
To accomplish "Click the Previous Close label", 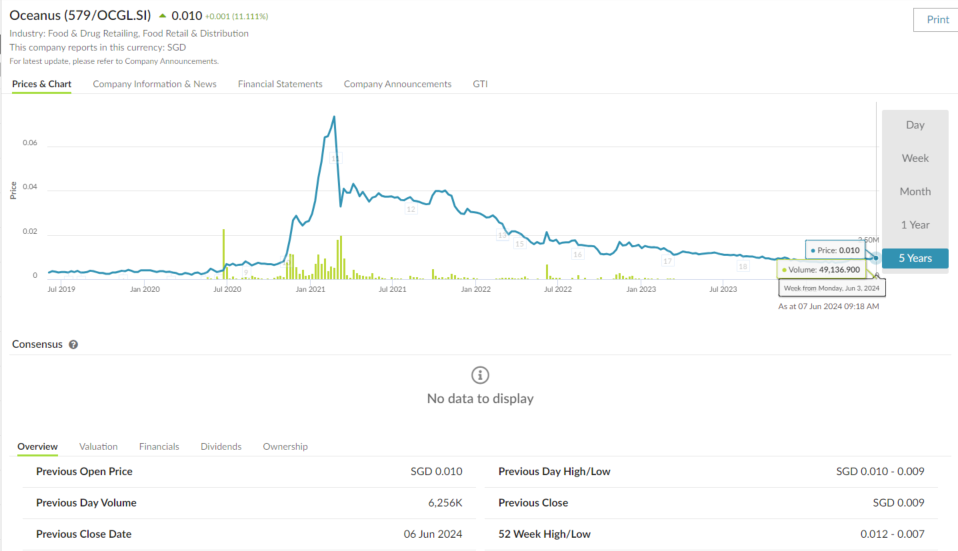I will [533, 503].
